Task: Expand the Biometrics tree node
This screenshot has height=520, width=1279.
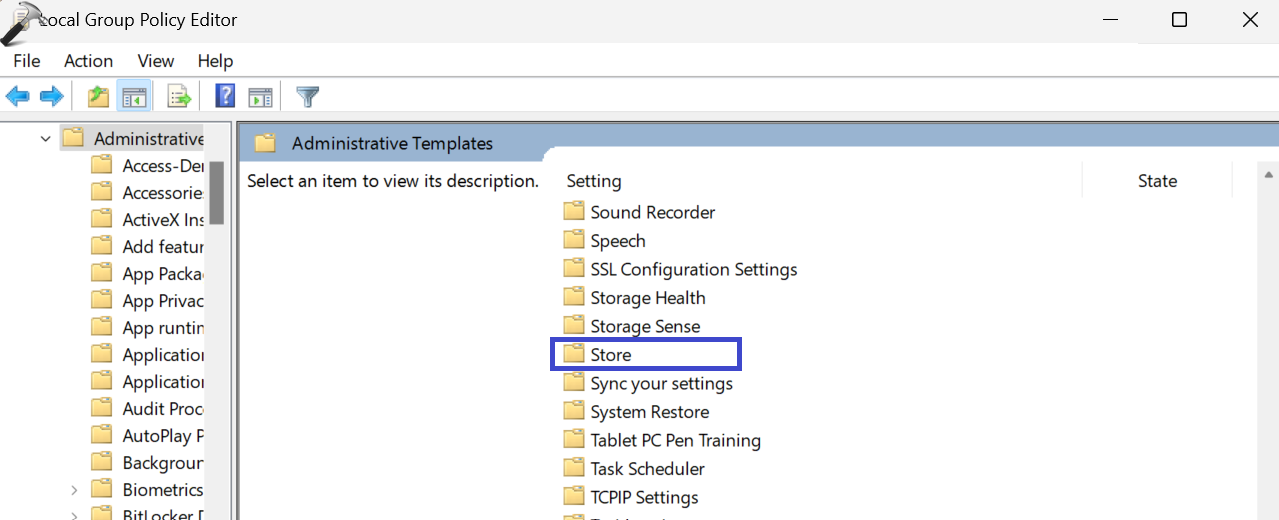Action: pos(74,490)
